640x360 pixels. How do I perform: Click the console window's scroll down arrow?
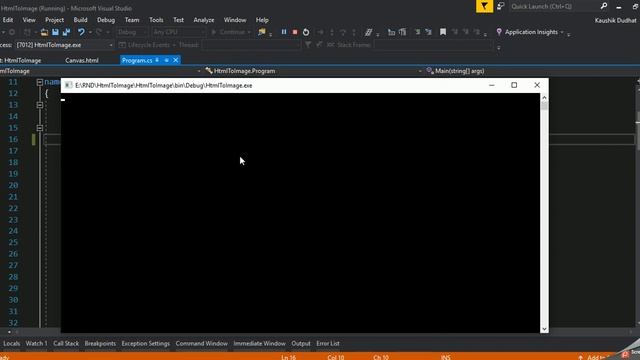click(x=544, y=329)
